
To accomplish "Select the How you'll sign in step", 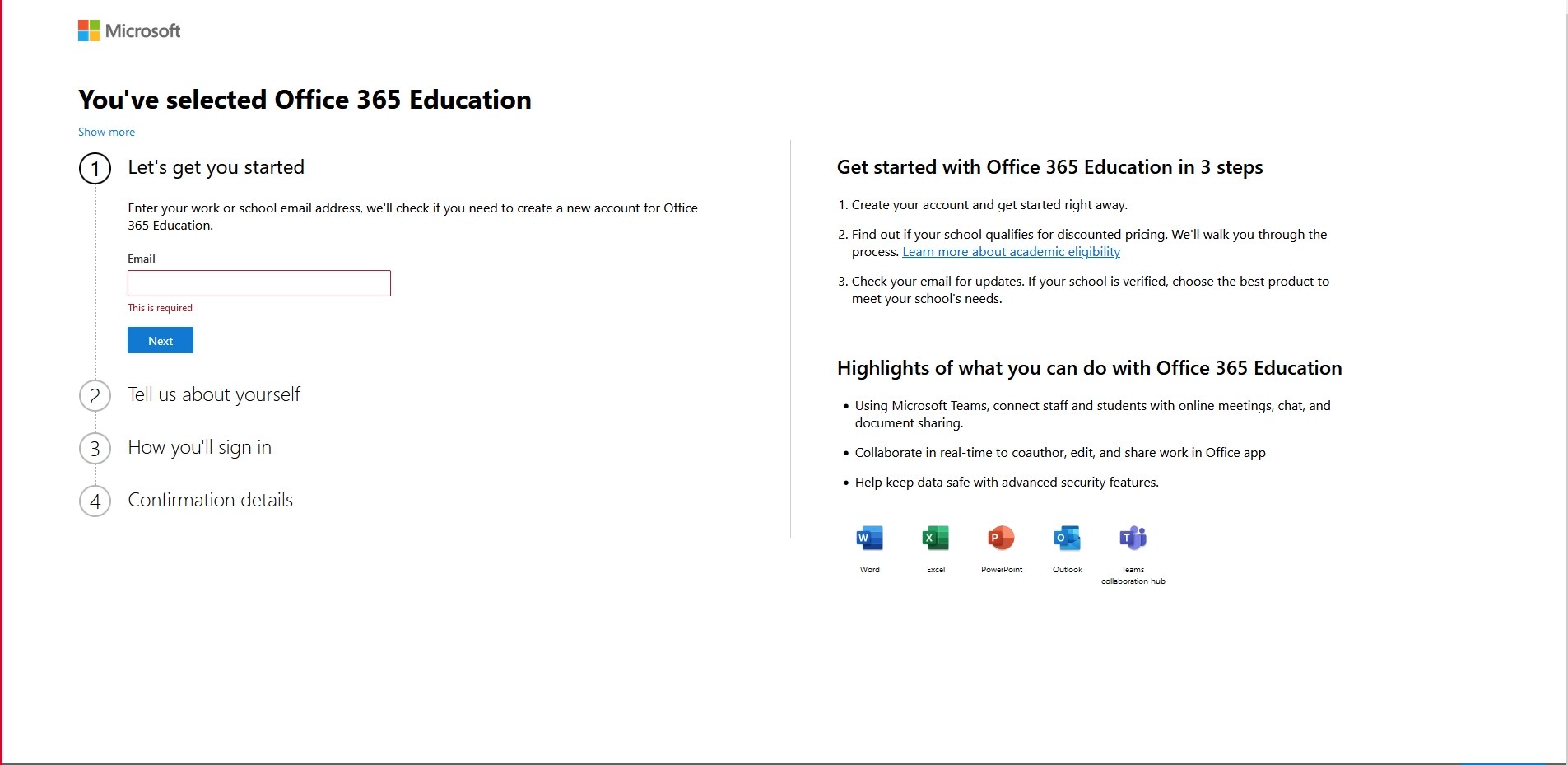I will [199, 448].
